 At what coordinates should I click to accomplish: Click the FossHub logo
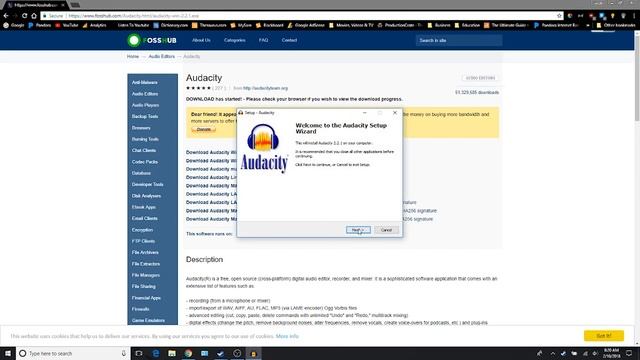coord(152,40)
